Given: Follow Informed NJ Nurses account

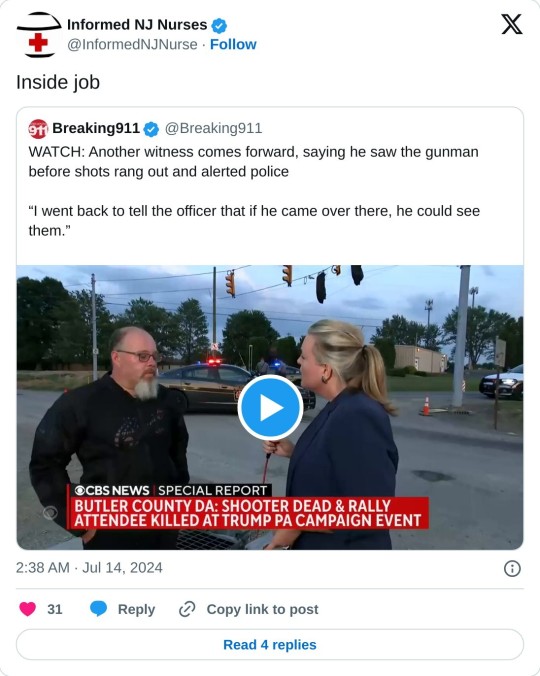Looking at the screenshot, I should point(233,44).
